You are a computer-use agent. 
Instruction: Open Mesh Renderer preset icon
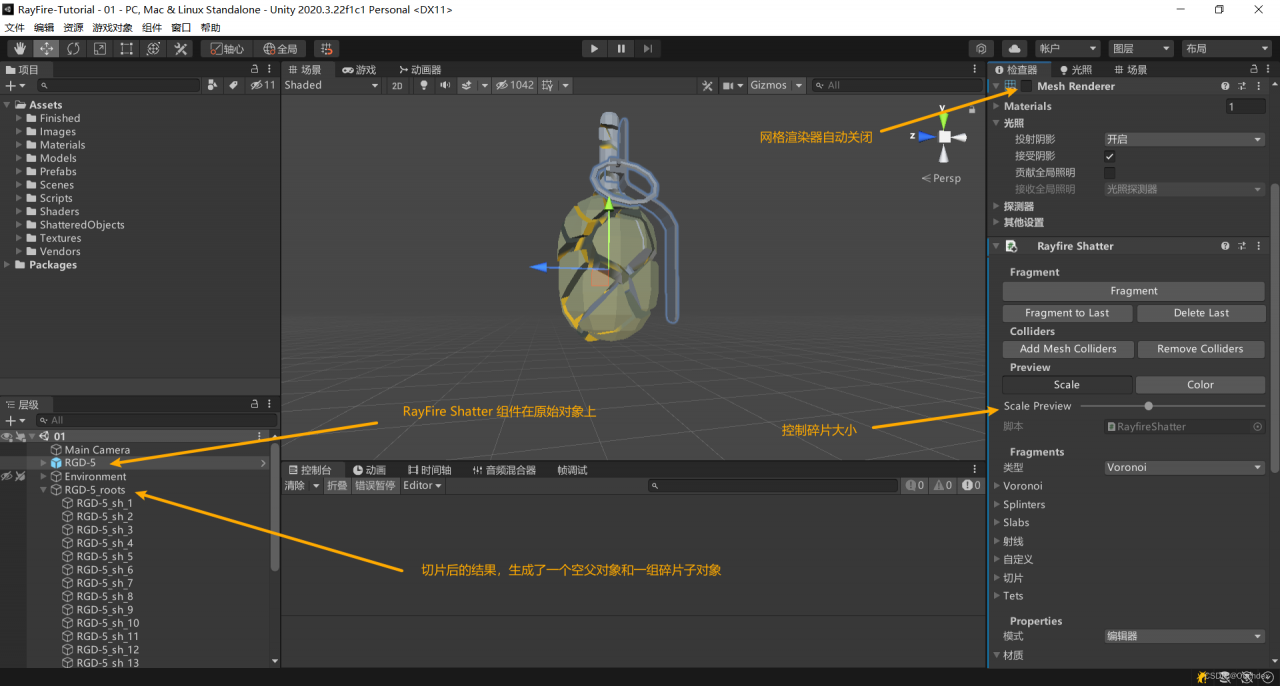tap(1242, 86)
